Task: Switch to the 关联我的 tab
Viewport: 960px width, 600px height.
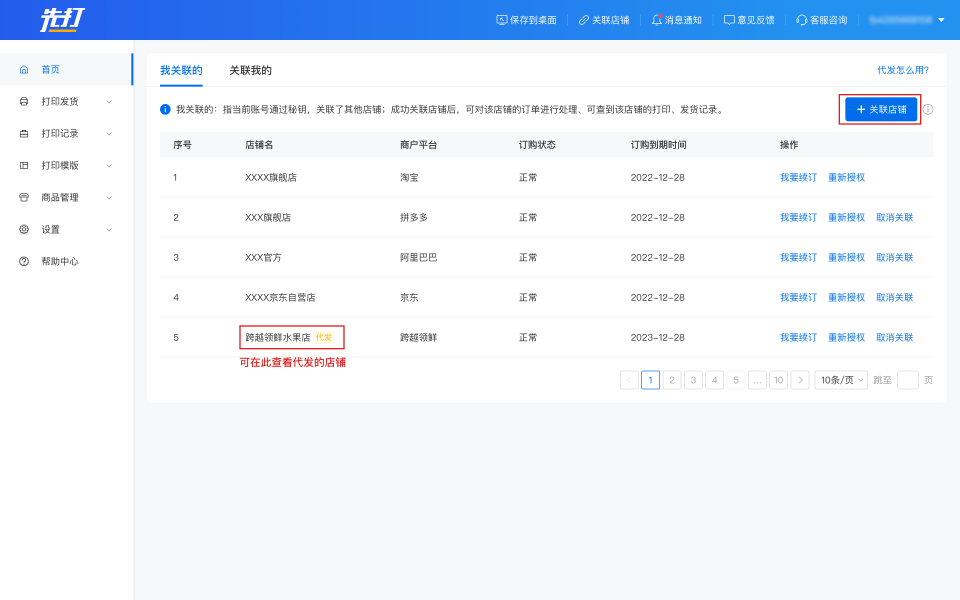Action: [x=250, y=70]
